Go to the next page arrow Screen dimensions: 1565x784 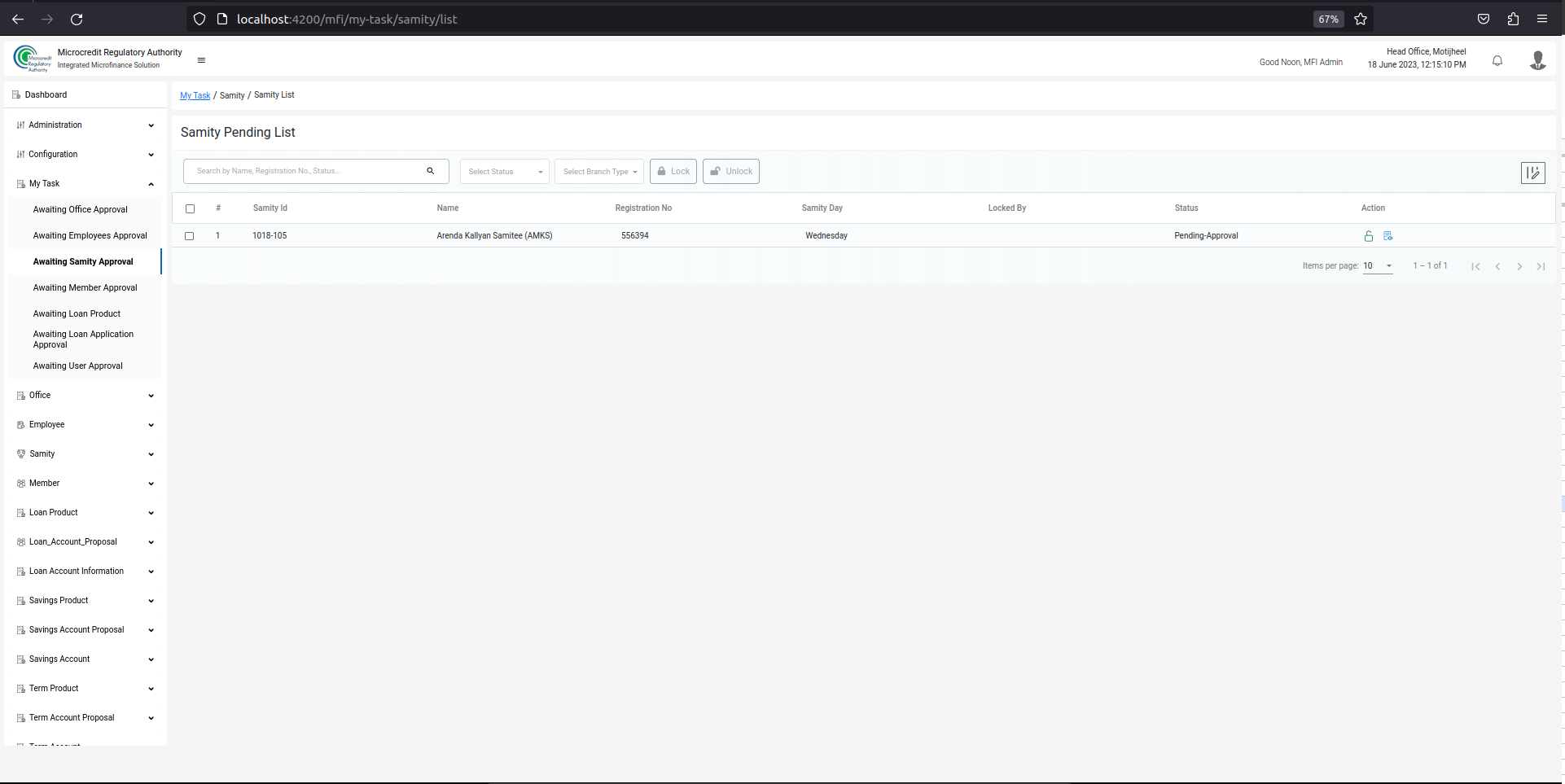pos(1519,266)
